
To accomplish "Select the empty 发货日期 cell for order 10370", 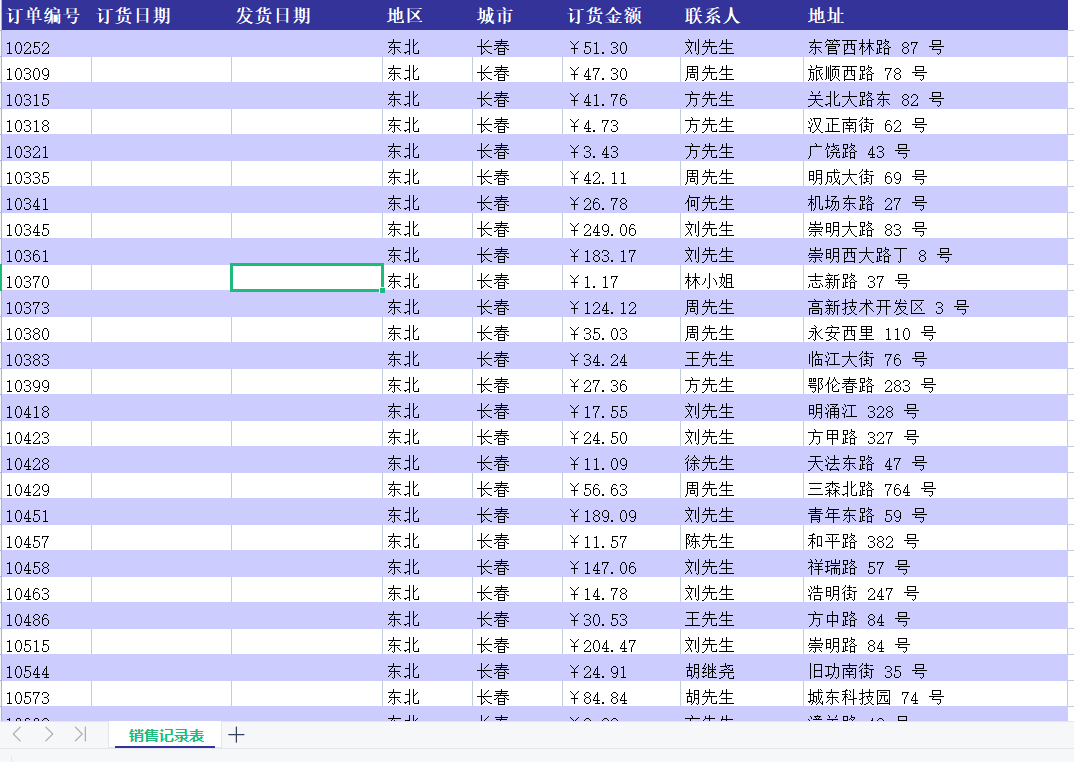I will pos(306,278).
